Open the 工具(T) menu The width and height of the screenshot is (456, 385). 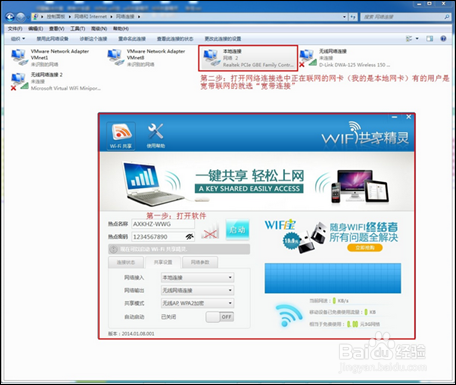[77, 29]
